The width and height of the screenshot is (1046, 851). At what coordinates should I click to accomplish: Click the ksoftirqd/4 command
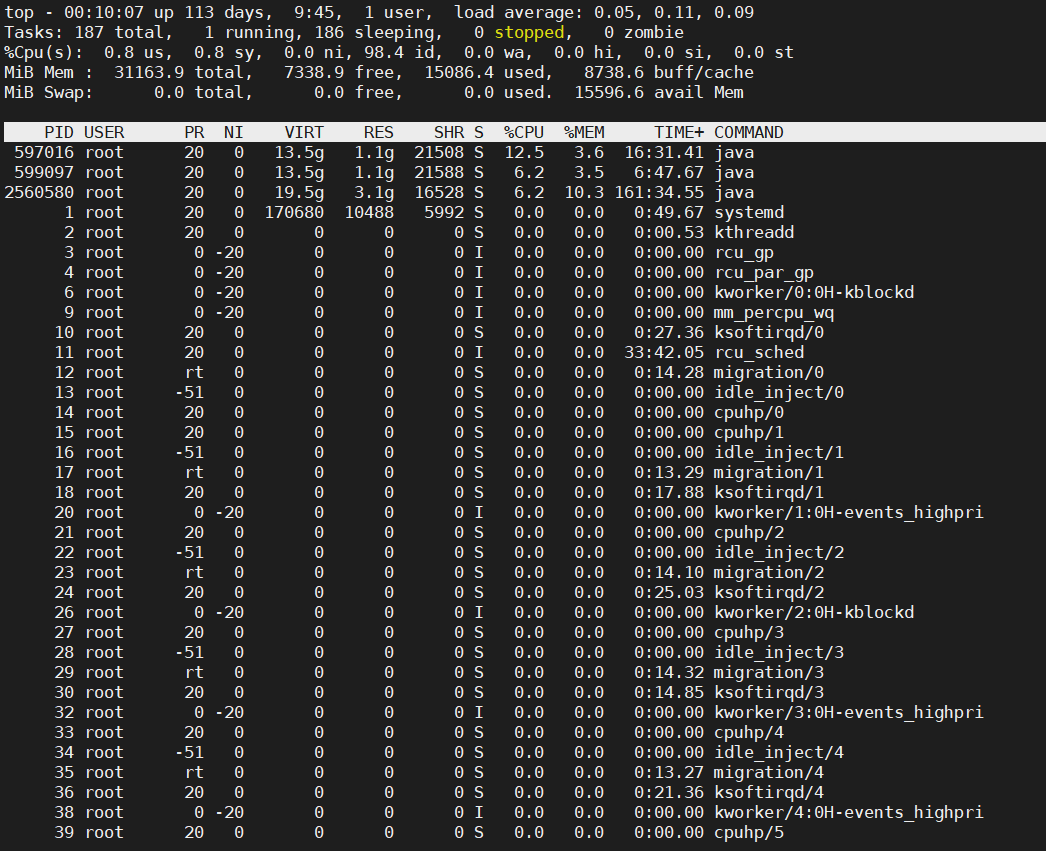click(769, 793)
